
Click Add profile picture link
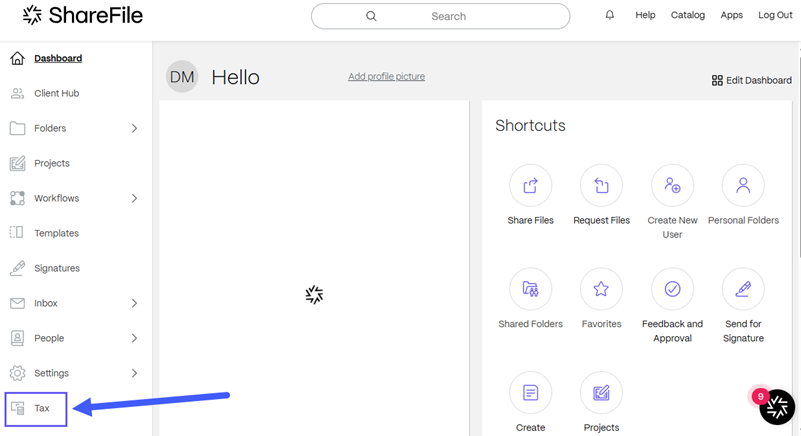click(x=386, y=76)
